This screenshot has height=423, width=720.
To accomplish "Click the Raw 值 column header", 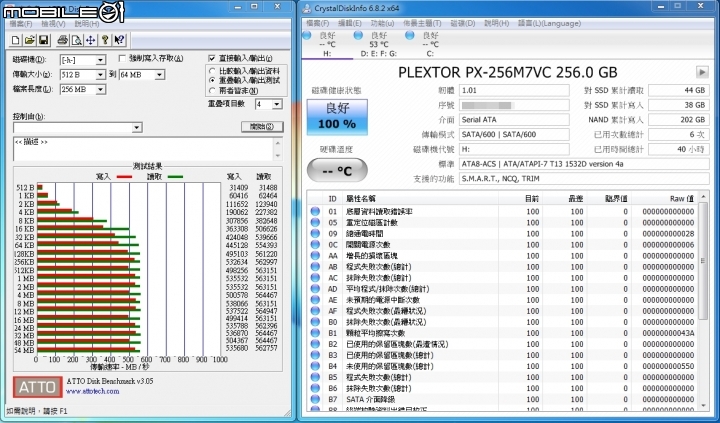I will pyautogui.click(x=682, y=199).
